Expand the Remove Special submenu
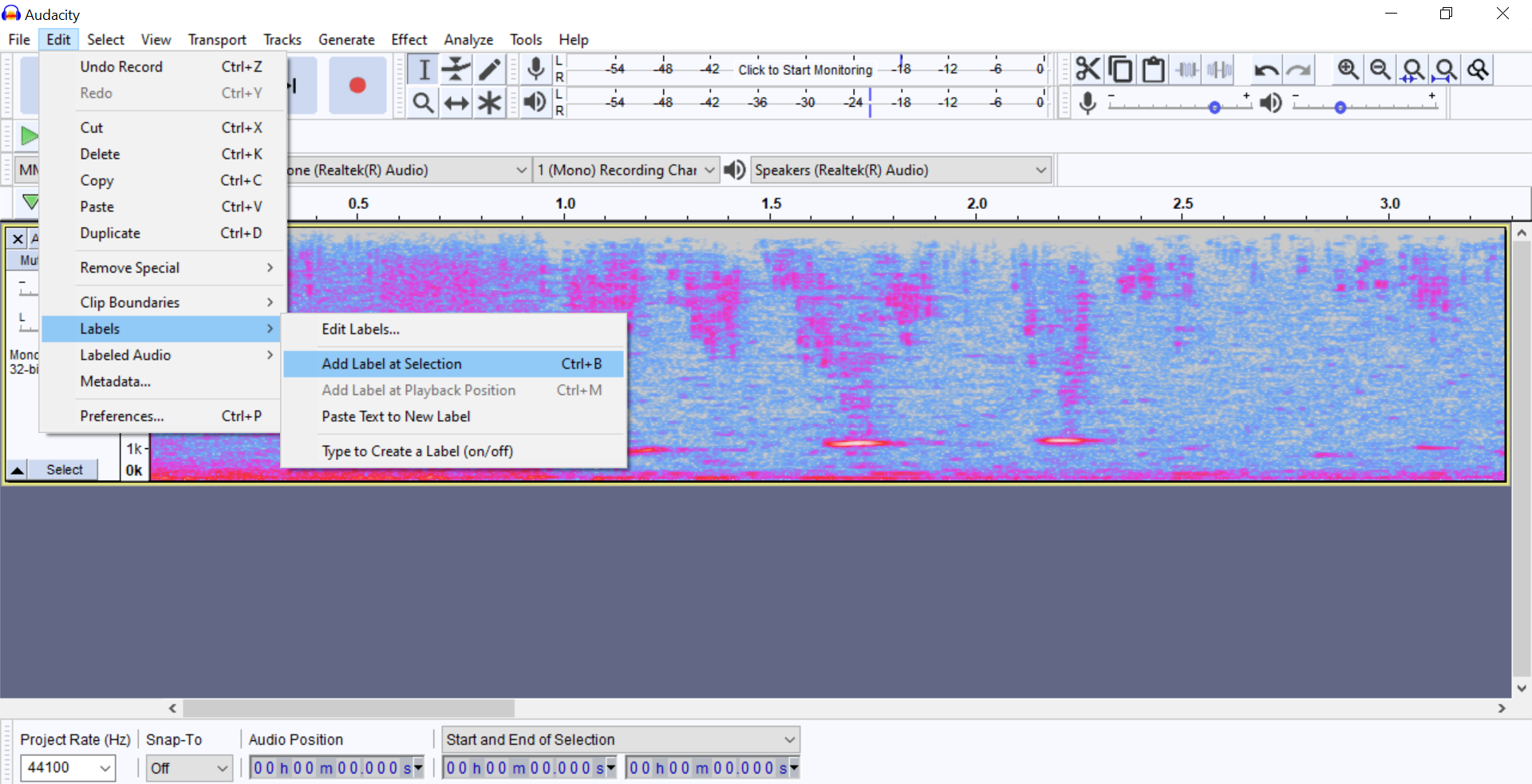The width and height of the screenshot is (1532, 784). 160,268
